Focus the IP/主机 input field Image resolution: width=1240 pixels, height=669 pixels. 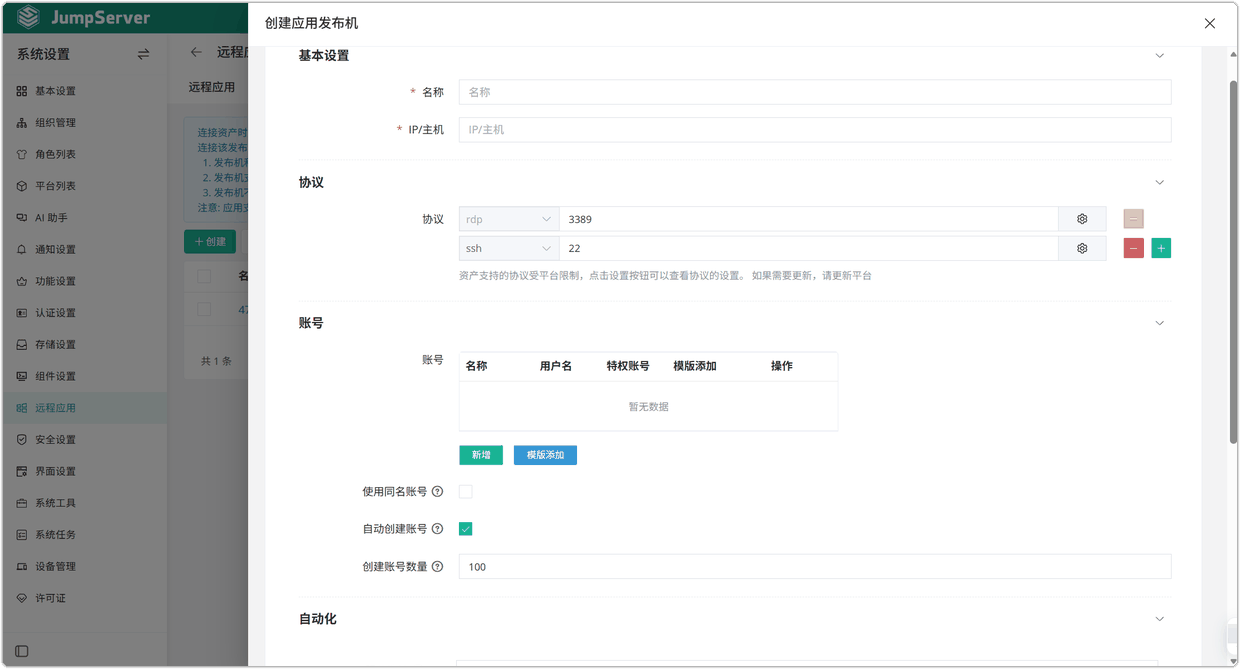click(815, 130)
